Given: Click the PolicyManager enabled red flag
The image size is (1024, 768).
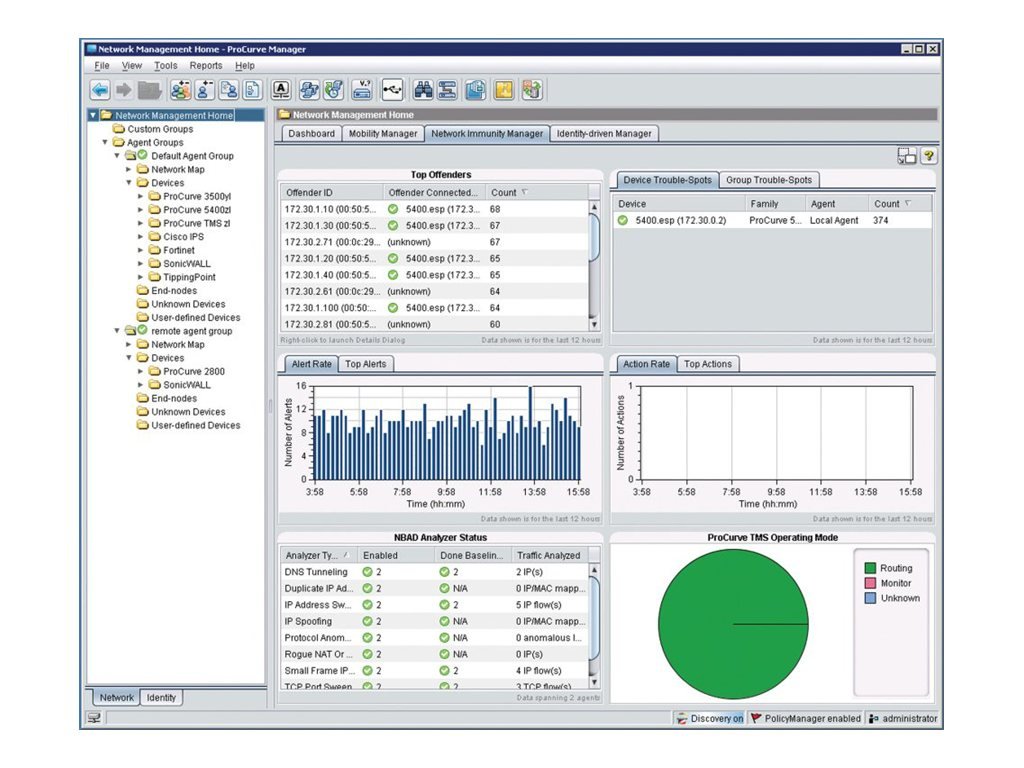Looking at the screenshot, I should [x=756, y=718].
